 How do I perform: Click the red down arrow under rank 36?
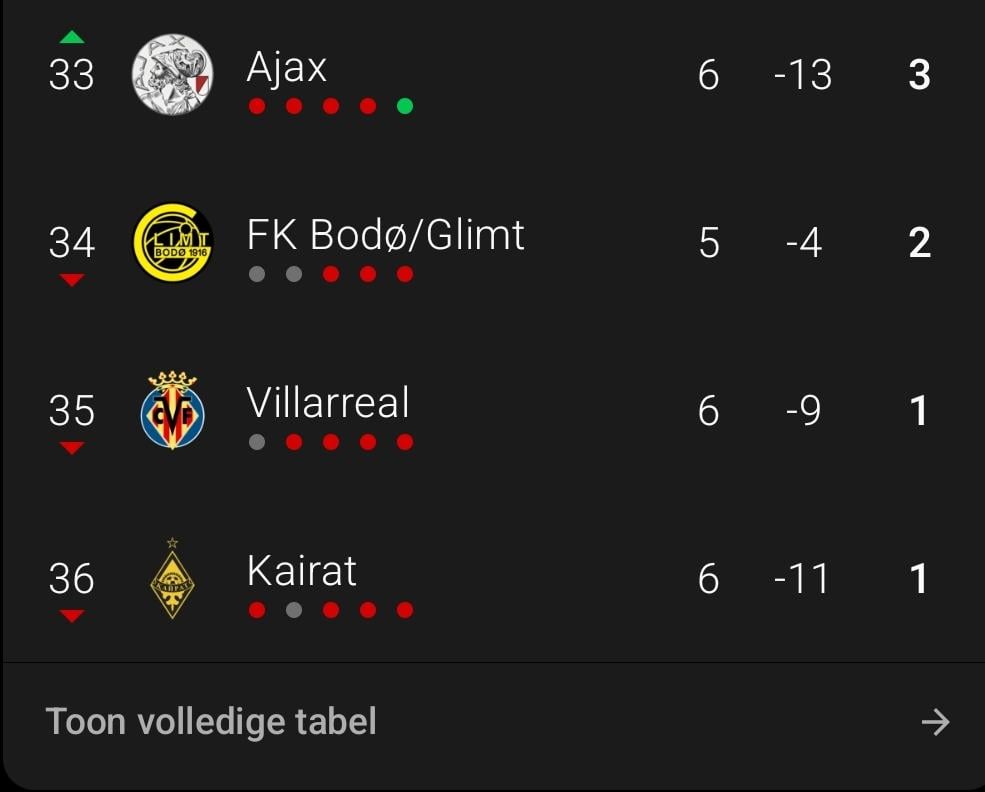[72, 616]
